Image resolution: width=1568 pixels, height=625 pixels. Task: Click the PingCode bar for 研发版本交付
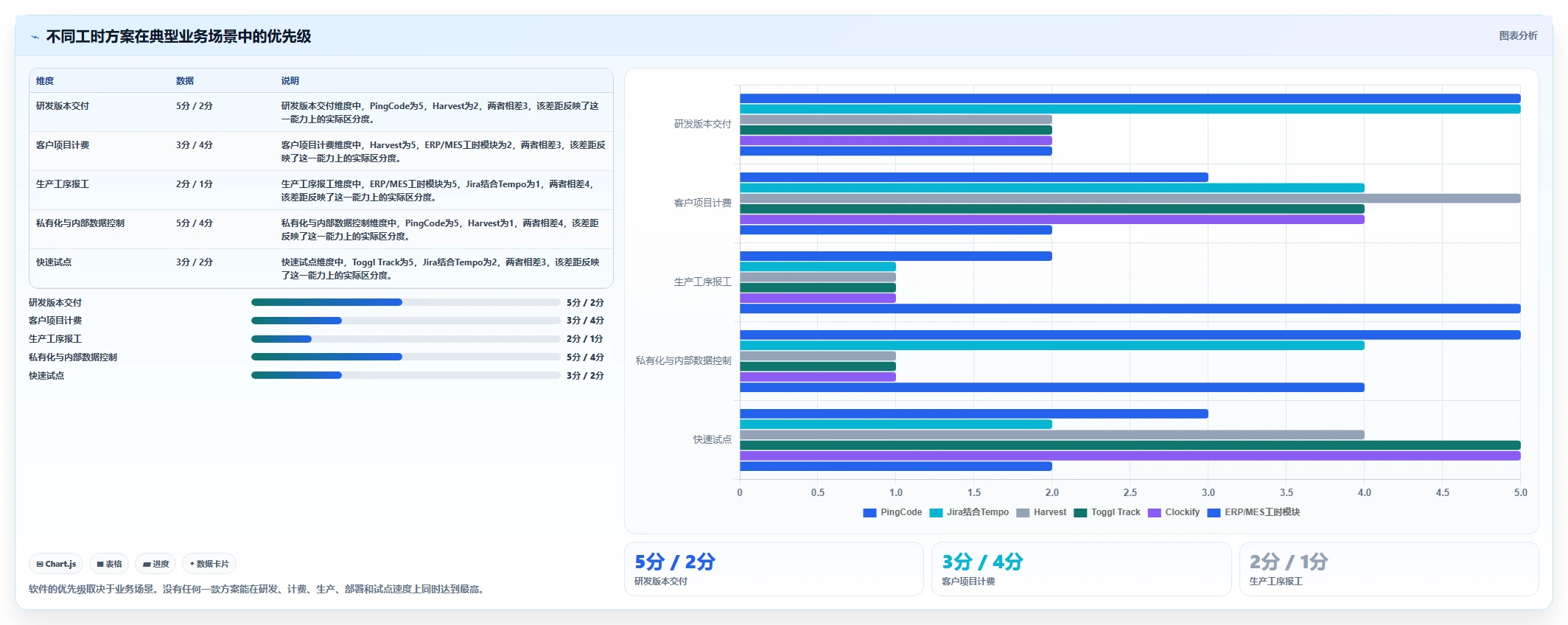(x=1130, y=99)
